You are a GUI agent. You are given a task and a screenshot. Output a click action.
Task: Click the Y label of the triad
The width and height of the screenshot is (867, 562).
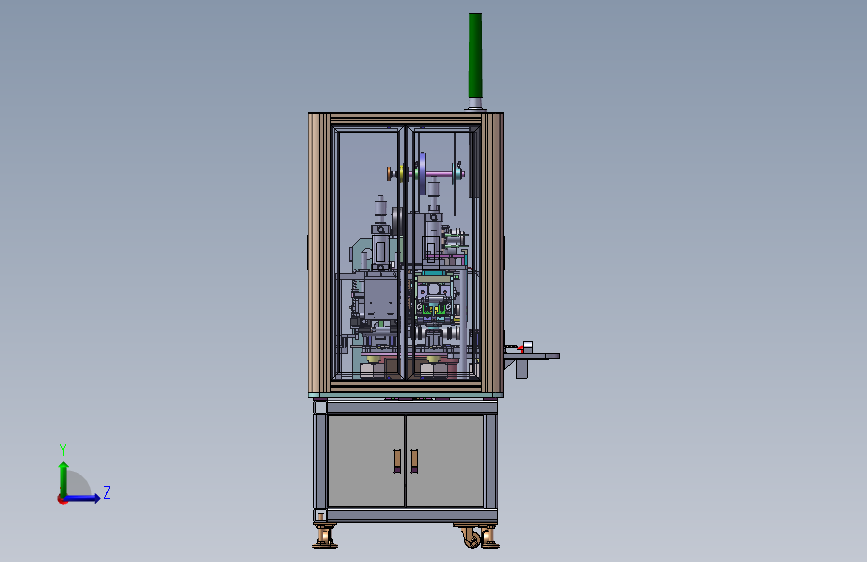[63, 450]
